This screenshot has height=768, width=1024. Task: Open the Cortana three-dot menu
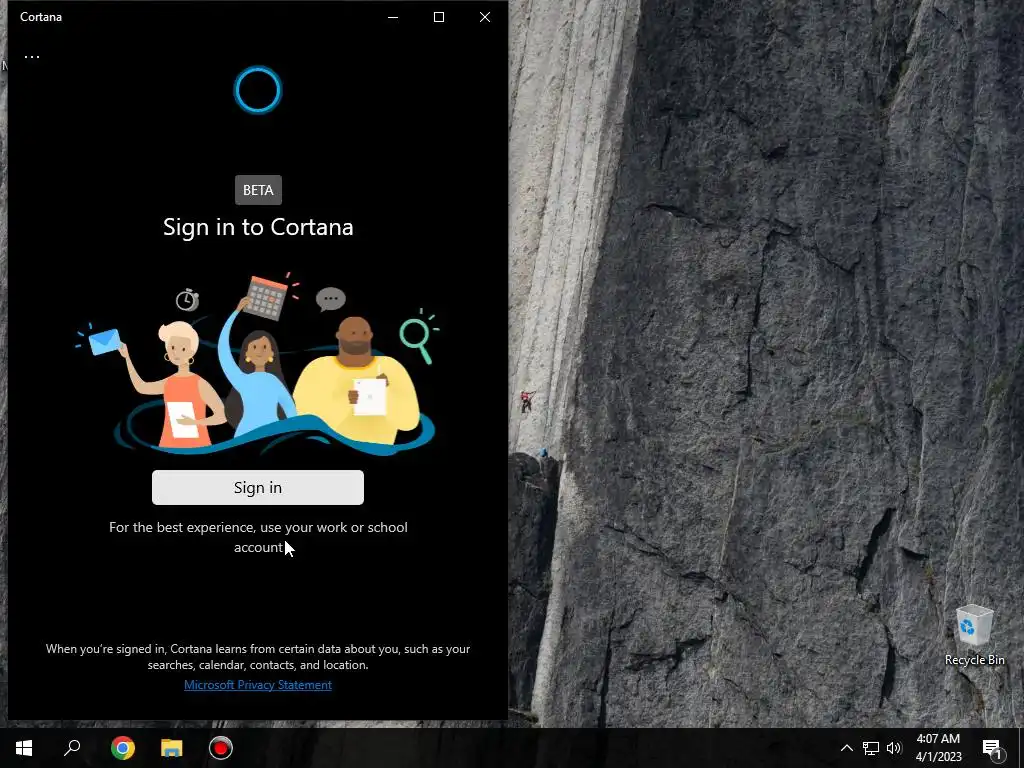click(32, 57)
